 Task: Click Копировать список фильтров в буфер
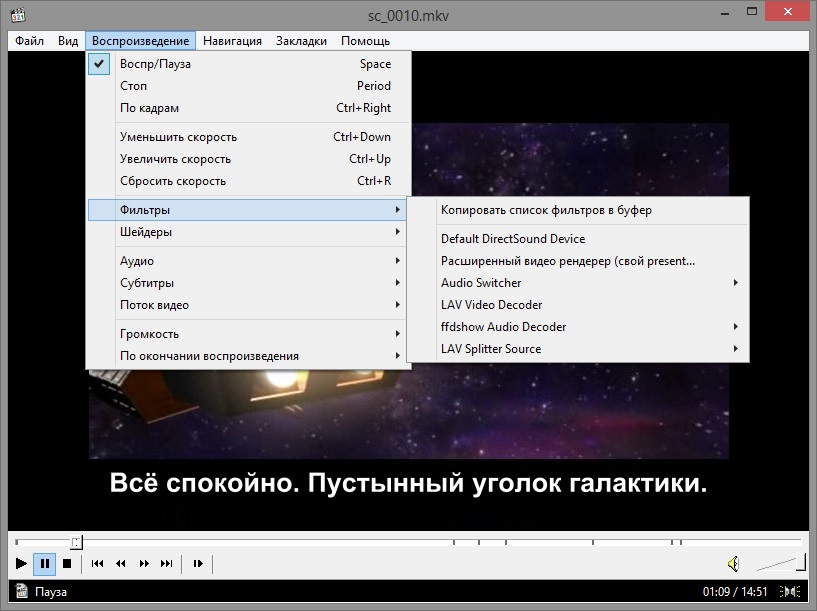point(546,210)
